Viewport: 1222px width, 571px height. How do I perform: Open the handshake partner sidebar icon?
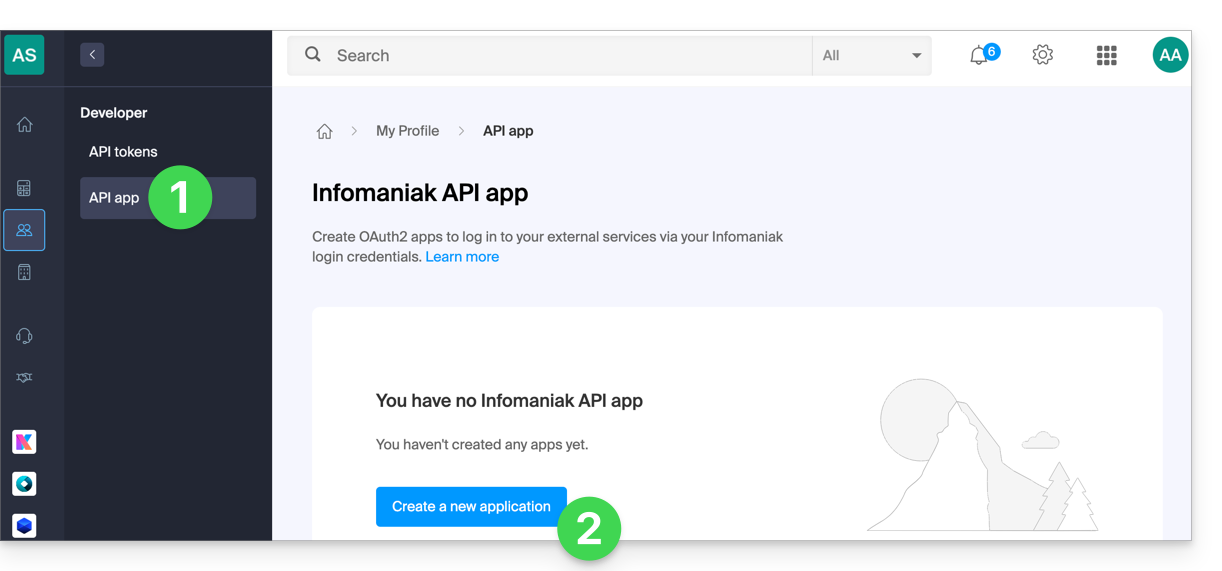pos(24,377)
